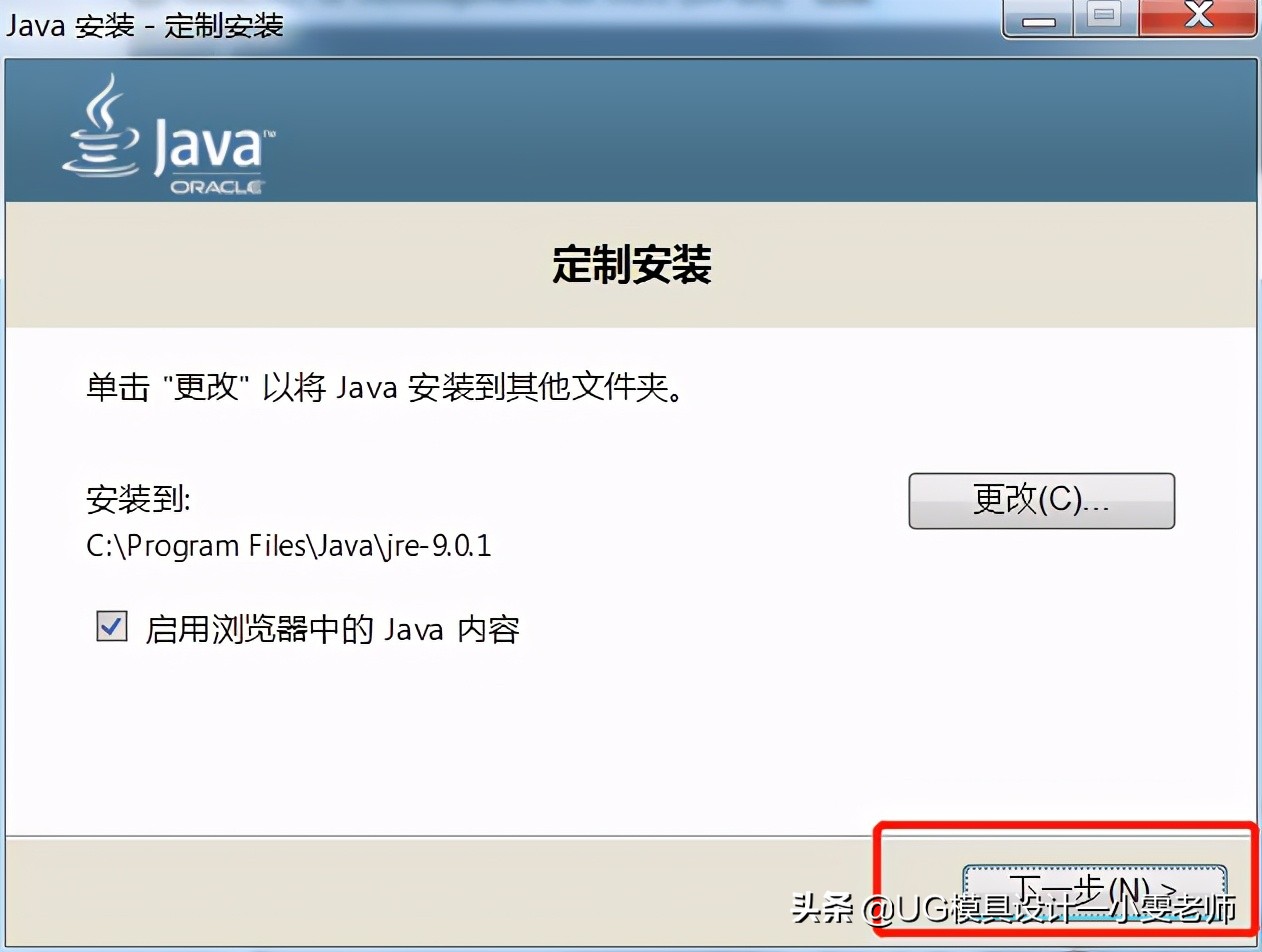This screenshot has width=1262, height=952.
Task: Uncheck 启用浏览器中的 Java 内容 checkbox
Action: coord(111,627)
